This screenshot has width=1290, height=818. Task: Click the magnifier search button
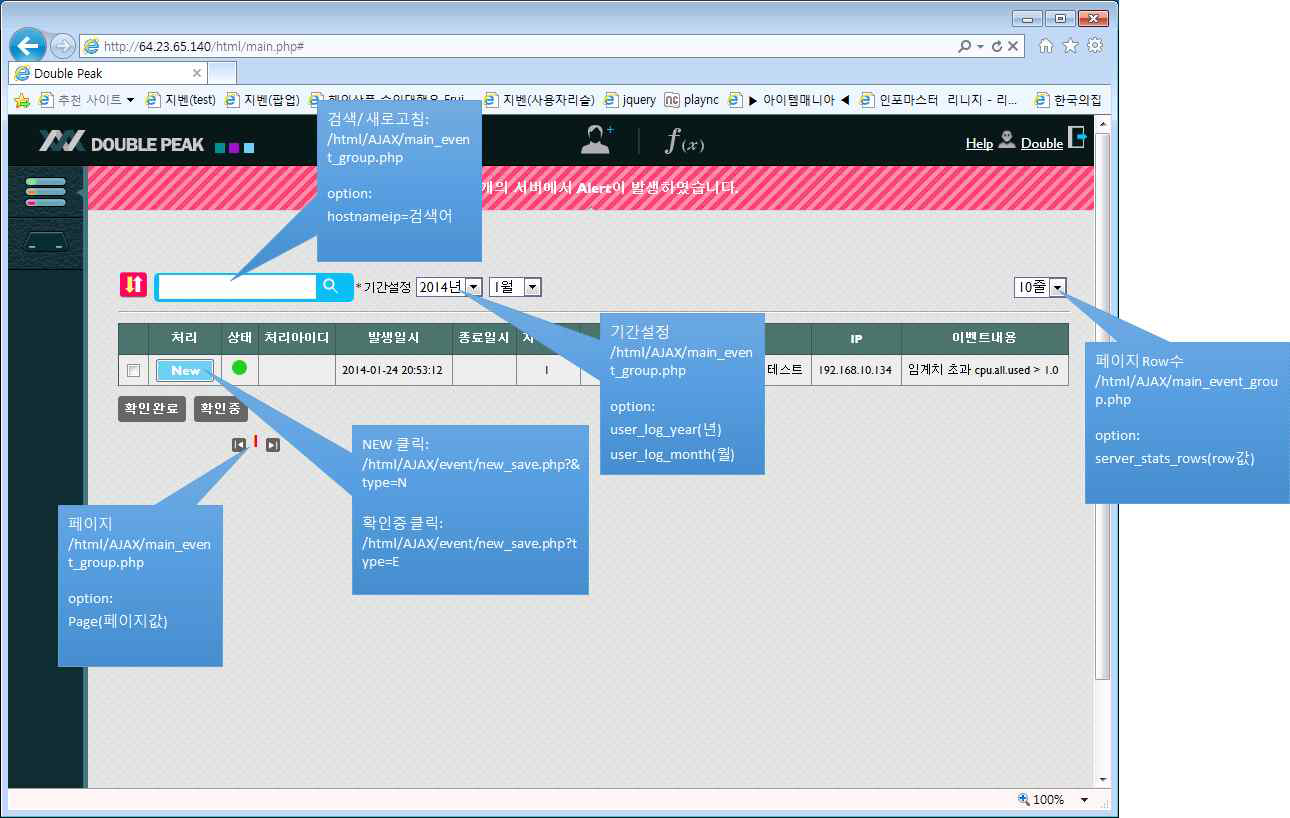coord(331,287)
